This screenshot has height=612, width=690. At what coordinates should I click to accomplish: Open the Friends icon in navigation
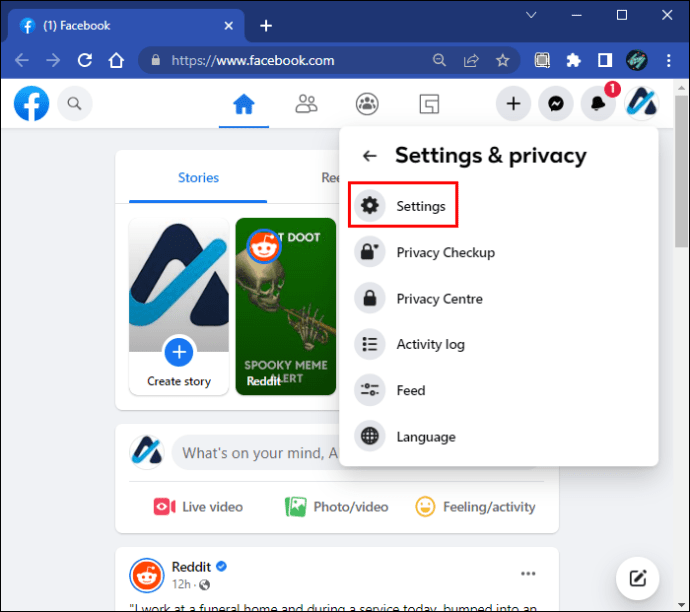click(x=306, y=103)
